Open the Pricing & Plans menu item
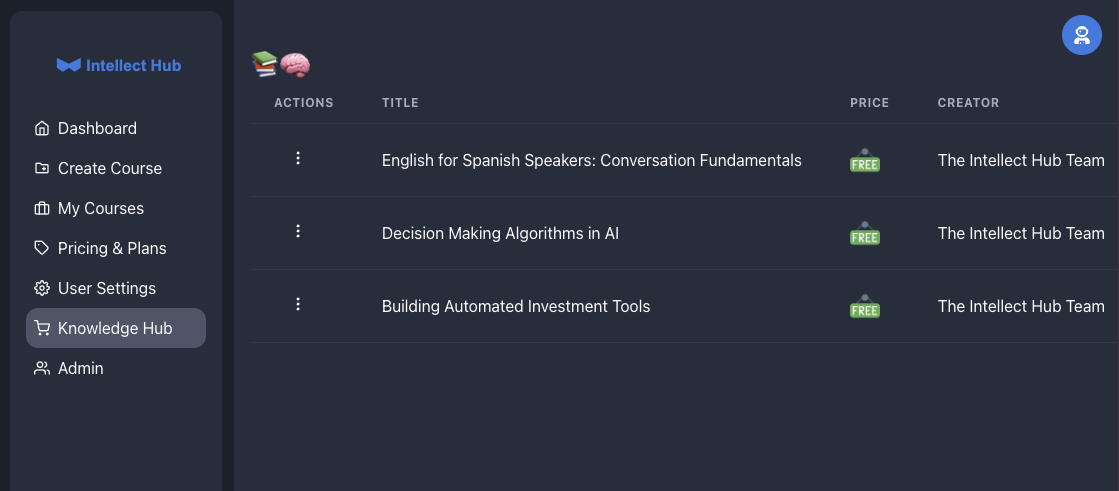1119x491 pixels. pos(112,248)
